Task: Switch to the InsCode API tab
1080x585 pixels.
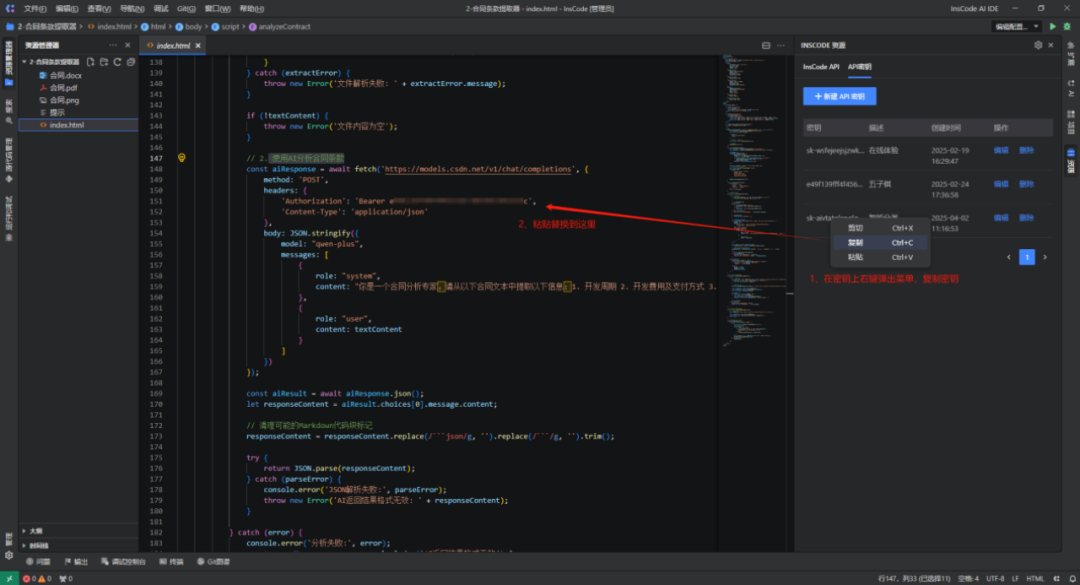Action: 821,67
